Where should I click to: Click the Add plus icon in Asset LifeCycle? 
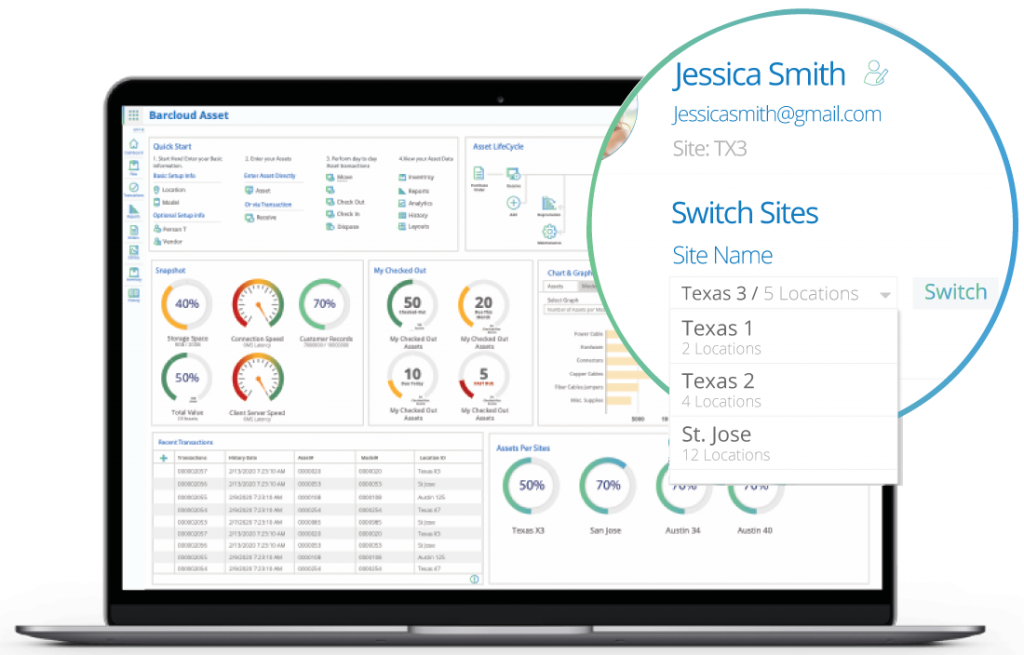point(513,203)
